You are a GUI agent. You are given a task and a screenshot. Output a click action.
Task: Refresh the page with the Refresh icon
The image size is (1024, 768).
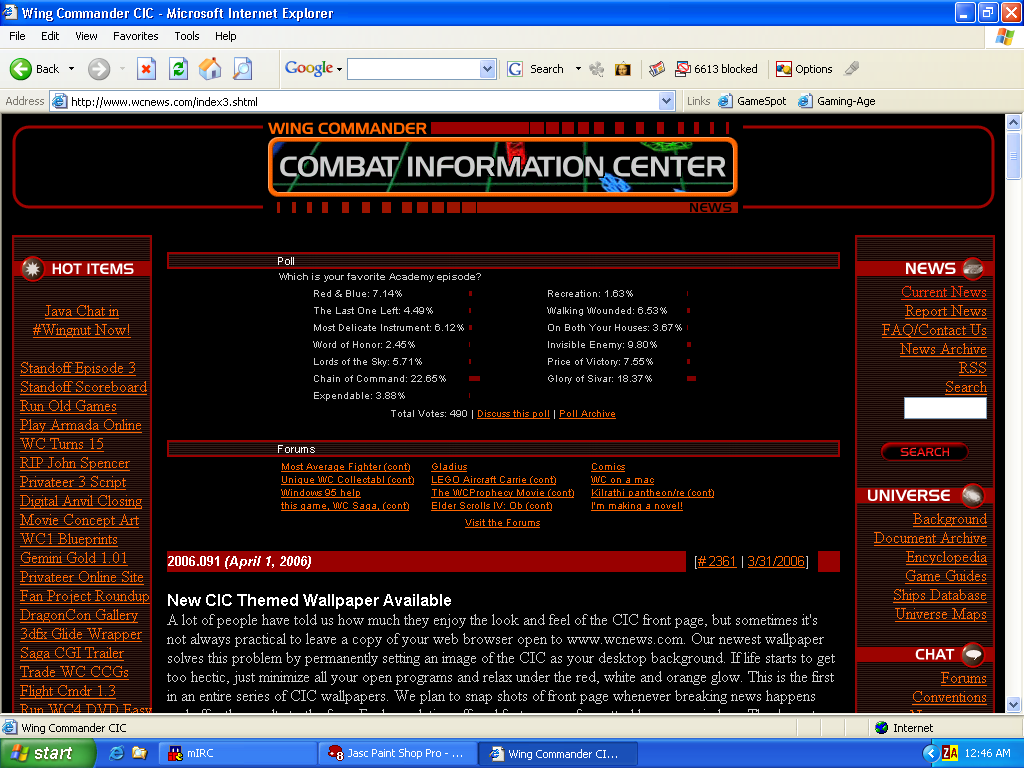coord(178,69)
